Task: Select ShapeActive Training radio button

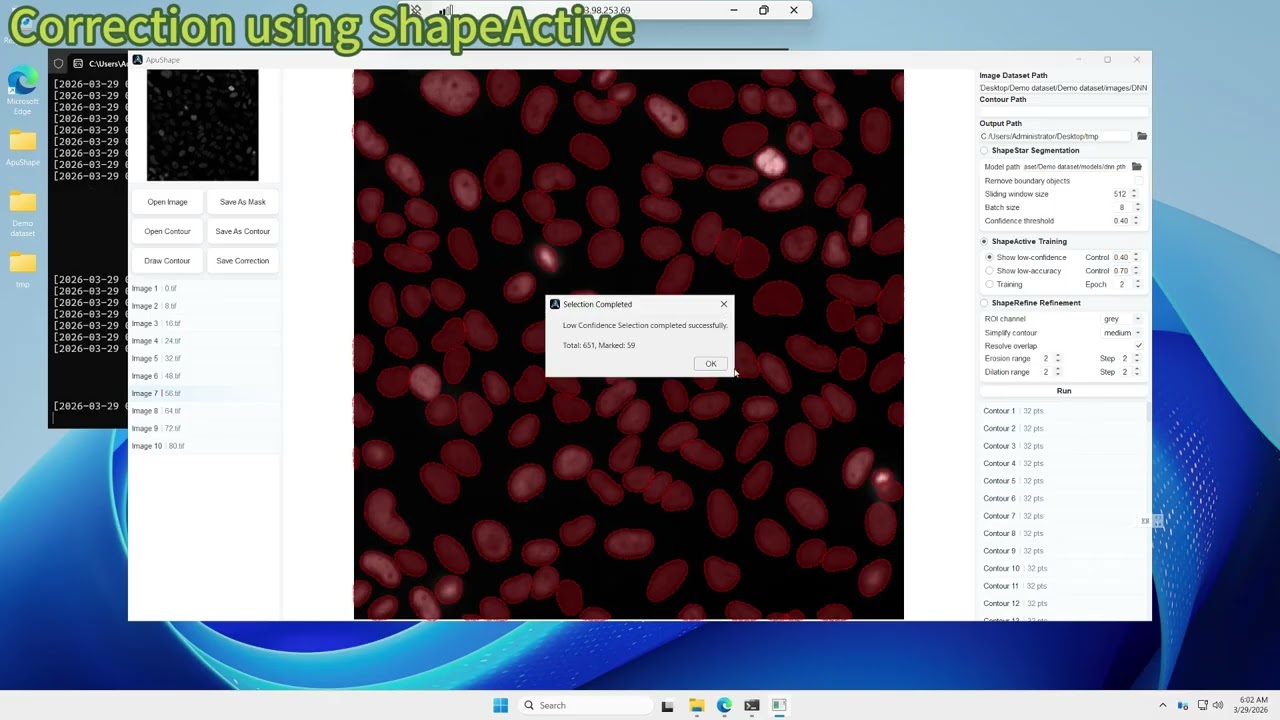Action: click(x=984, y=242)
